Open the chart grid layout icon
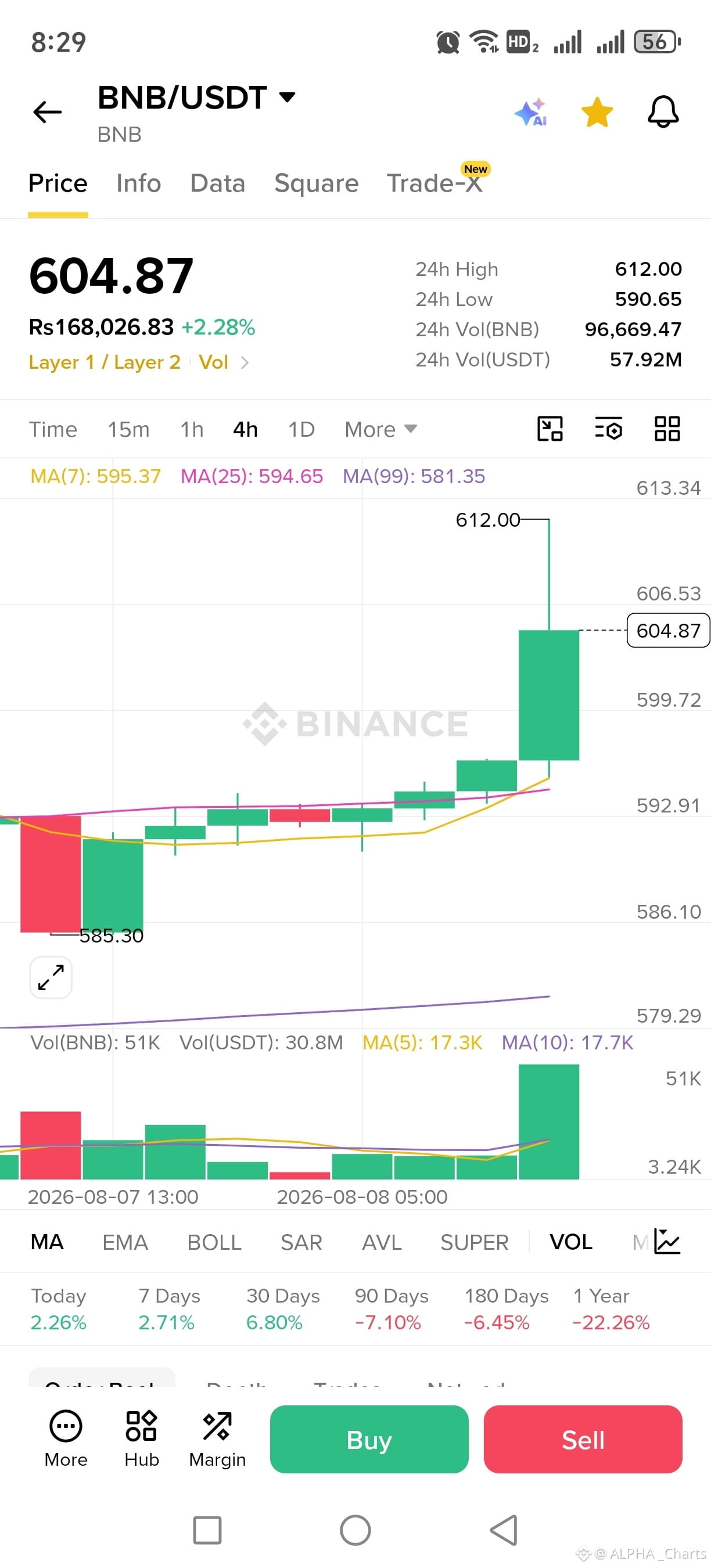 (x=667, y=429)
